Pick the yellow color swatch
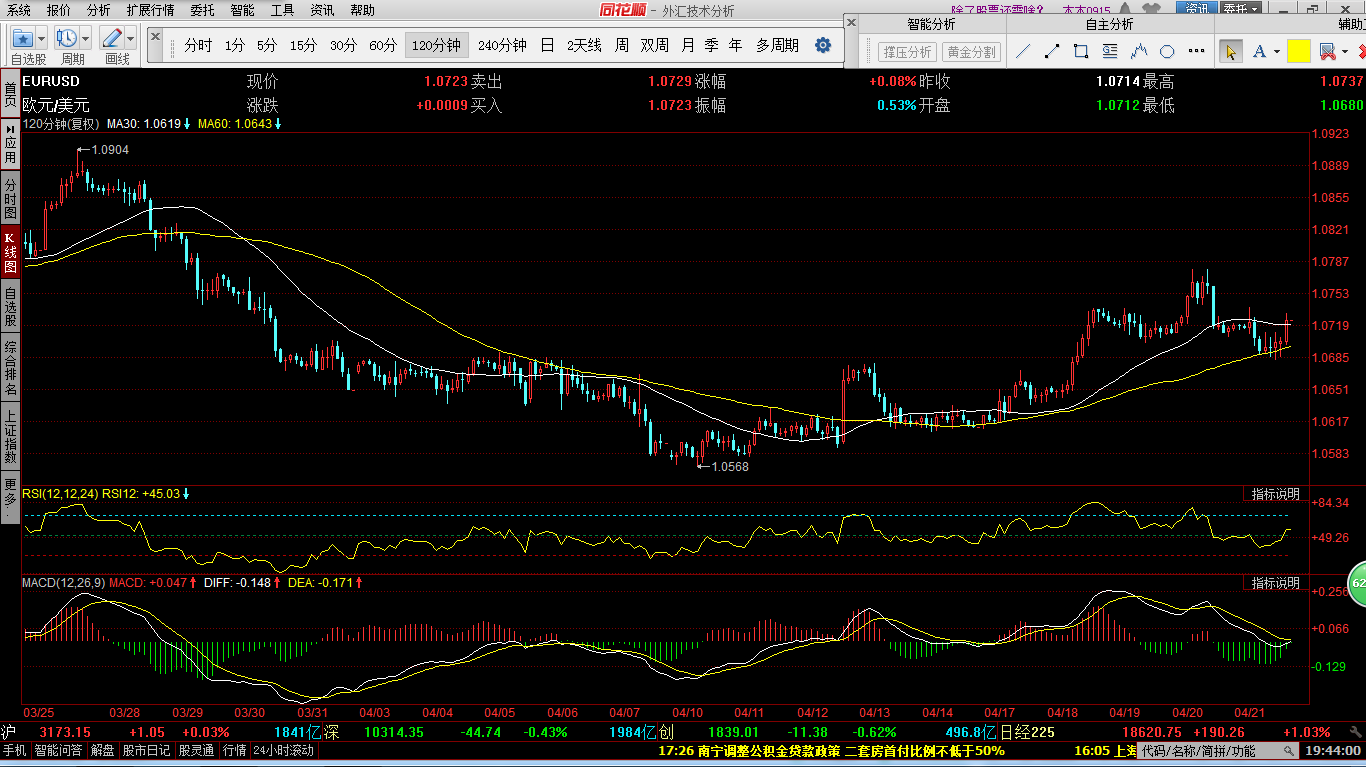 pos(1298,51)
